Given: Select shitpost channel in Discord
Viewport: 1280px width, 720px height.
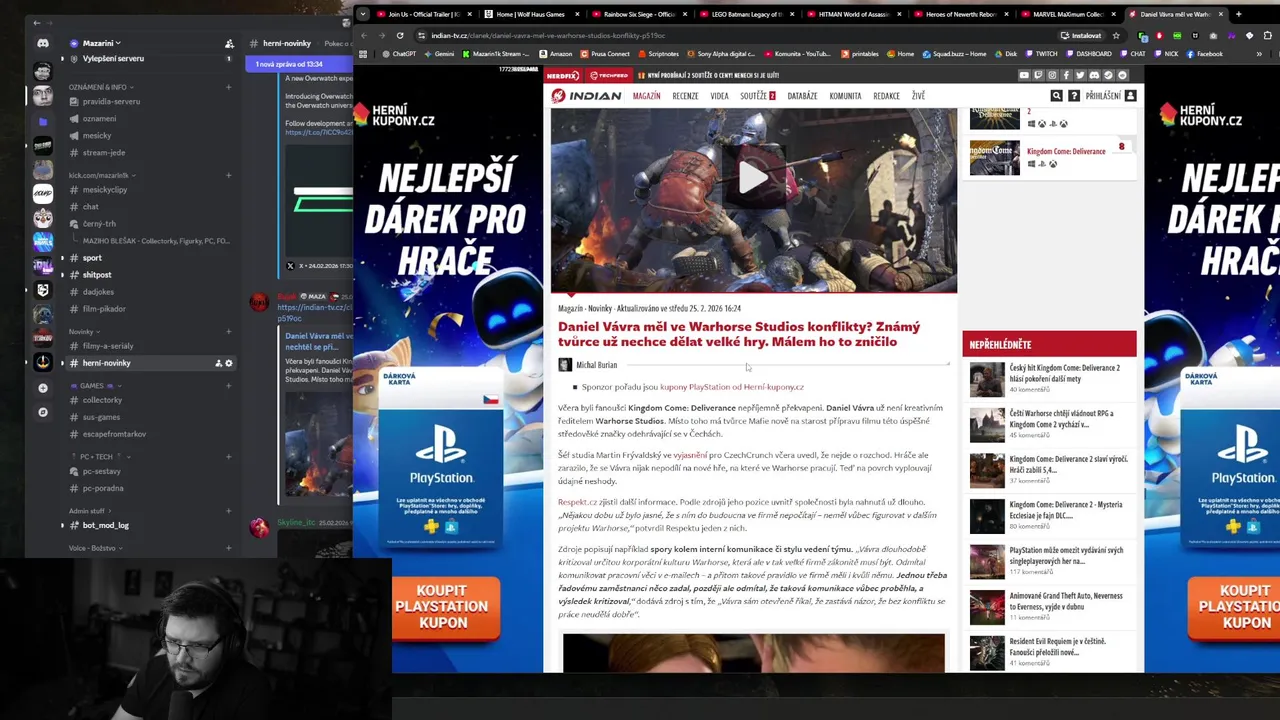Looking at the screenshot, I should [150, 274].
